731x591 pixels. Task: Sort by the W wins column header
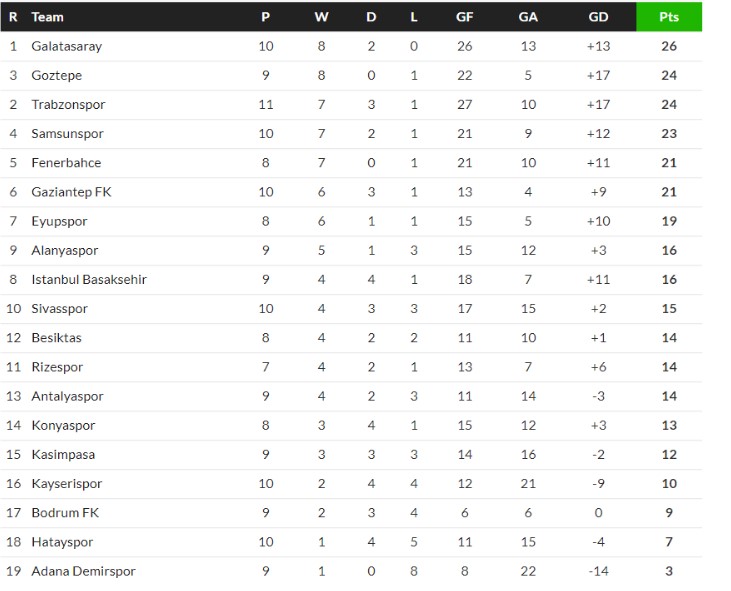tap(321, 17)
